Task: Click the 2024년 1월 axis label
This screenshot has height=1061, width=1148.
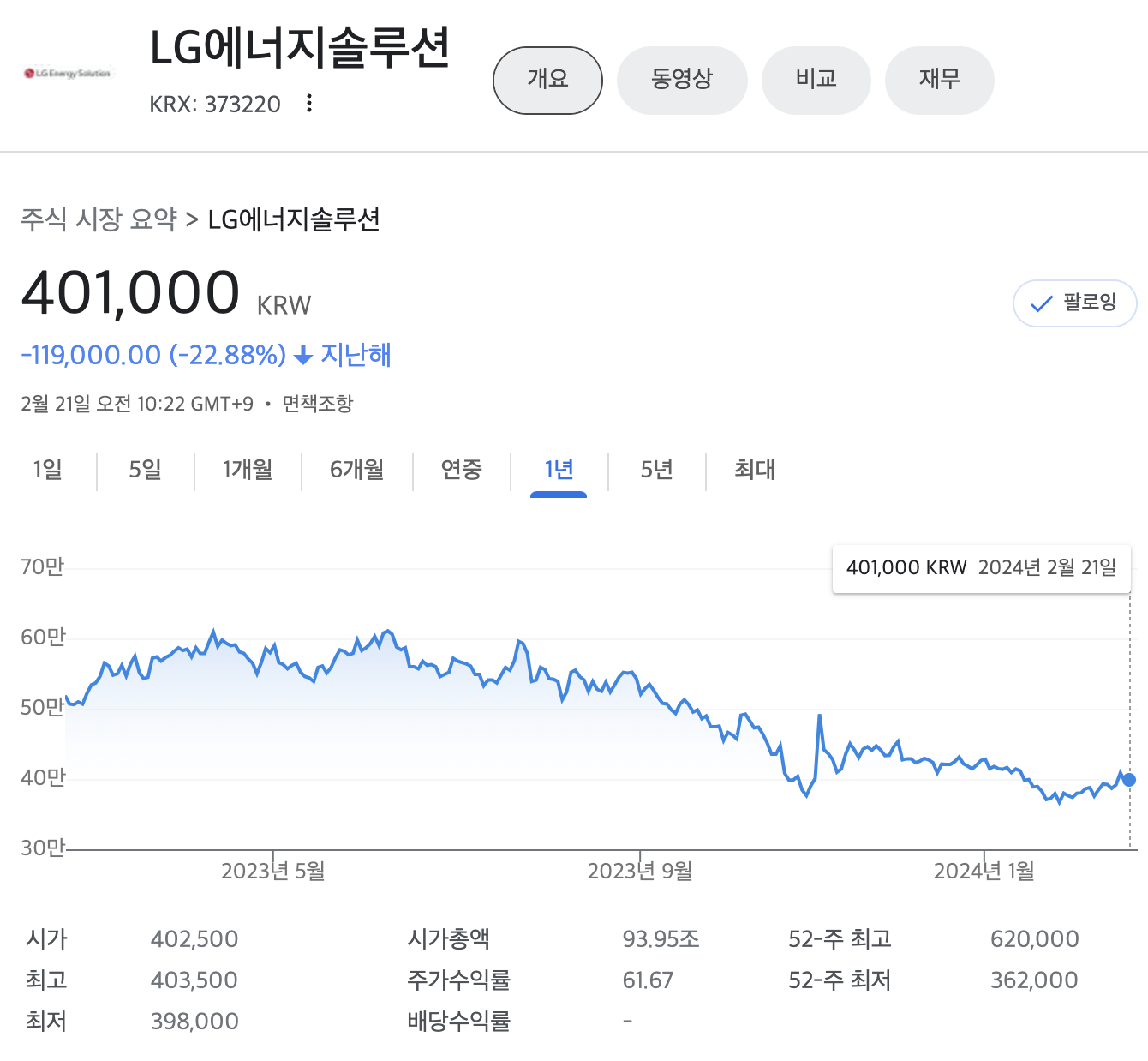Action: (x=984, y=872)
